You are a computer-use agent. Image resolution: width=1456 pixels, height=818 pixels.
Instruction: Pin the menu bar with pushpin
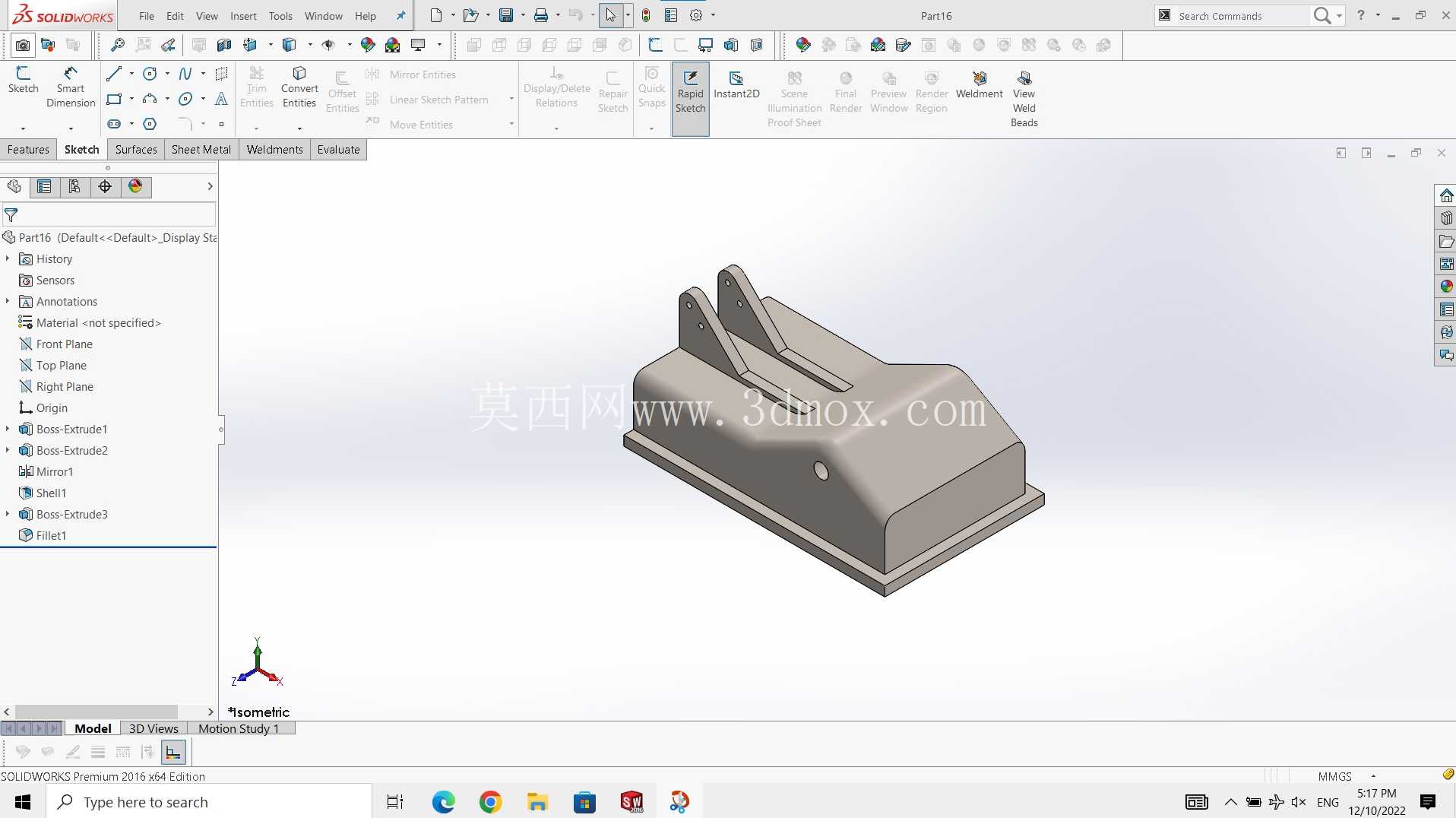click(401, 15)
